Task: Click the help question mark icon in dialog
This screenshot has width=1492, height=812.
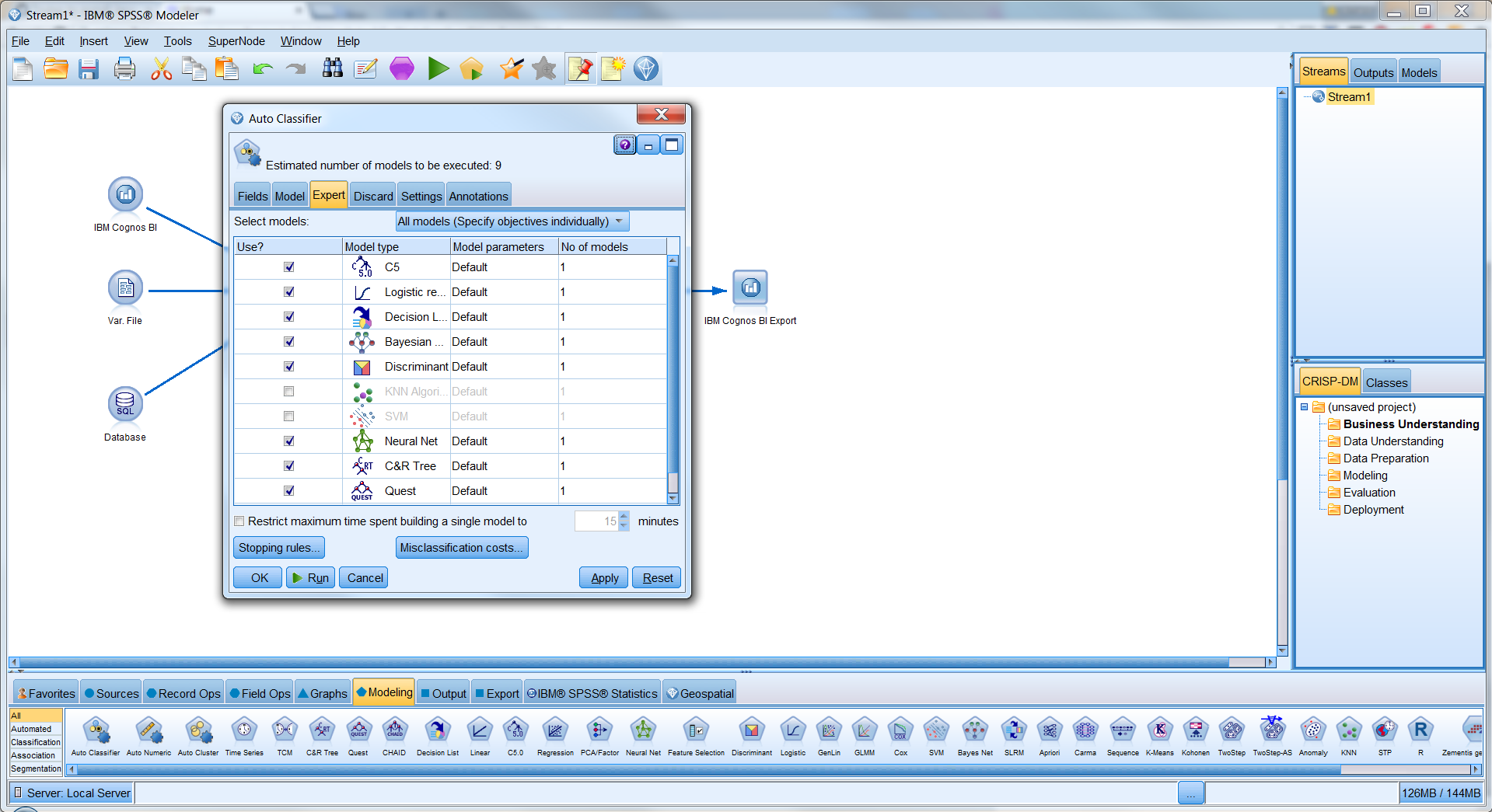Action: (x=625, y=145)
